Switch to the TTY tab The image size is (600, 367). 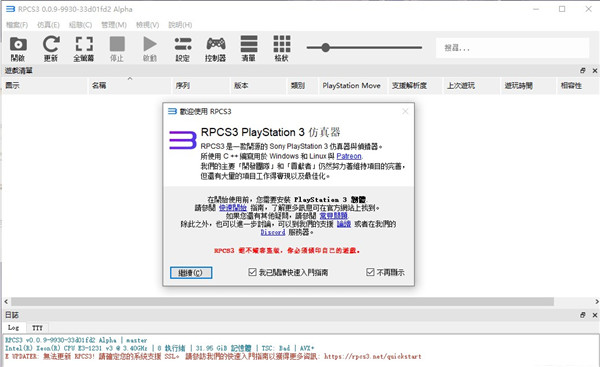pyautogui.click(x=37, y=328)
